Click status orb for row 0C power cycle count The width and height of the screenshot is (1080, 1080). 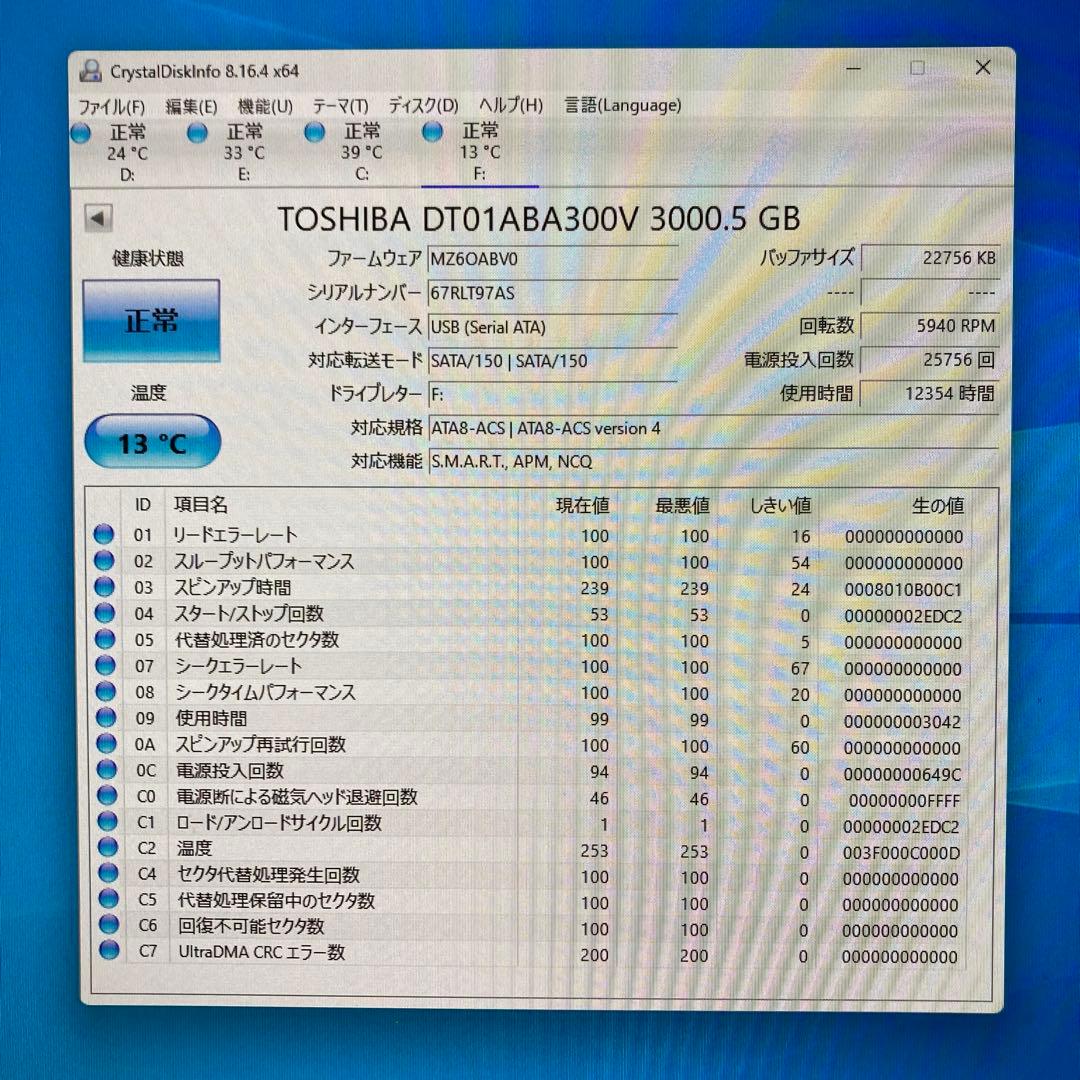pyautogui.click(x=107, y=769)
